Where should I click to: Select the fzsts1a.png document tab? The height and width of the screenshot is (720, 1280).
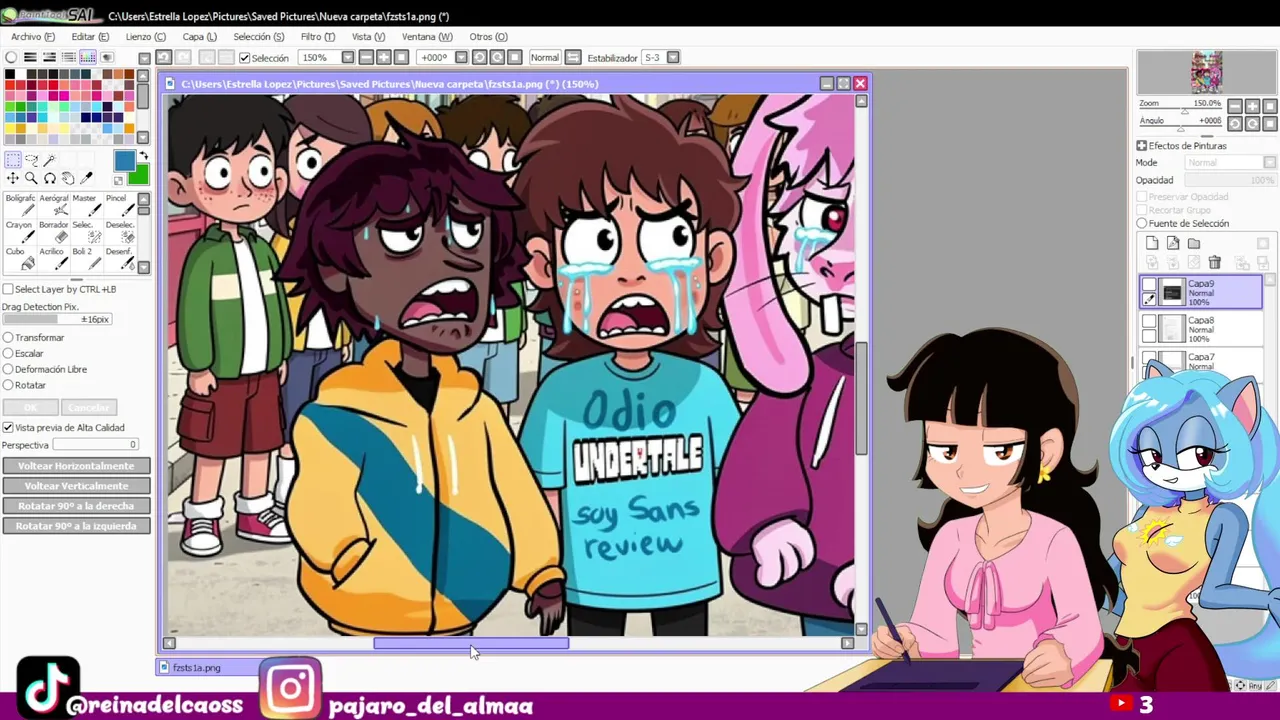pos(209,667)
